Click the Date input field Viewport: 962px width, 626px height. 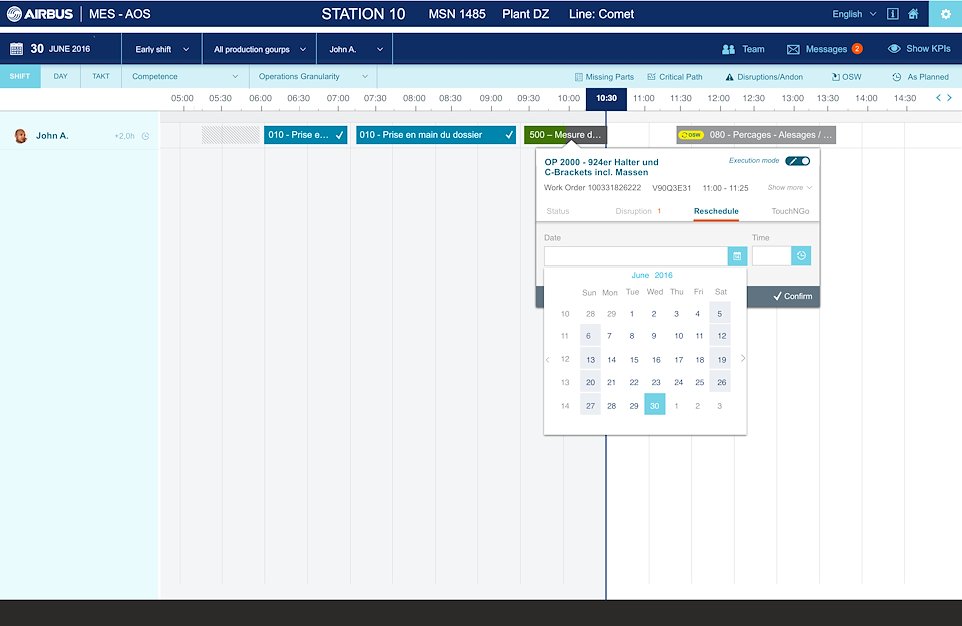tap(636, 256)
